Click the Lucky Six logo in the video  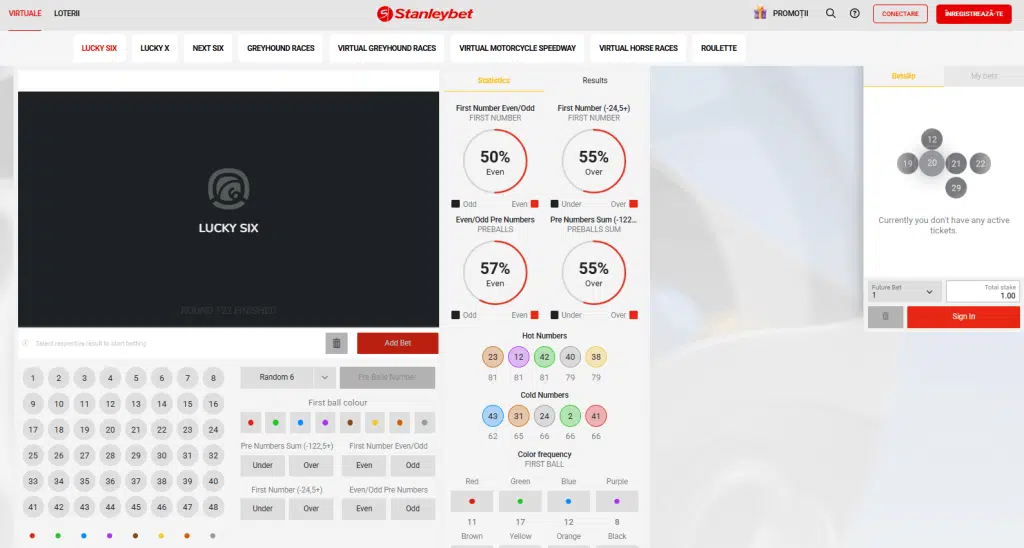[x=229, y=189]
